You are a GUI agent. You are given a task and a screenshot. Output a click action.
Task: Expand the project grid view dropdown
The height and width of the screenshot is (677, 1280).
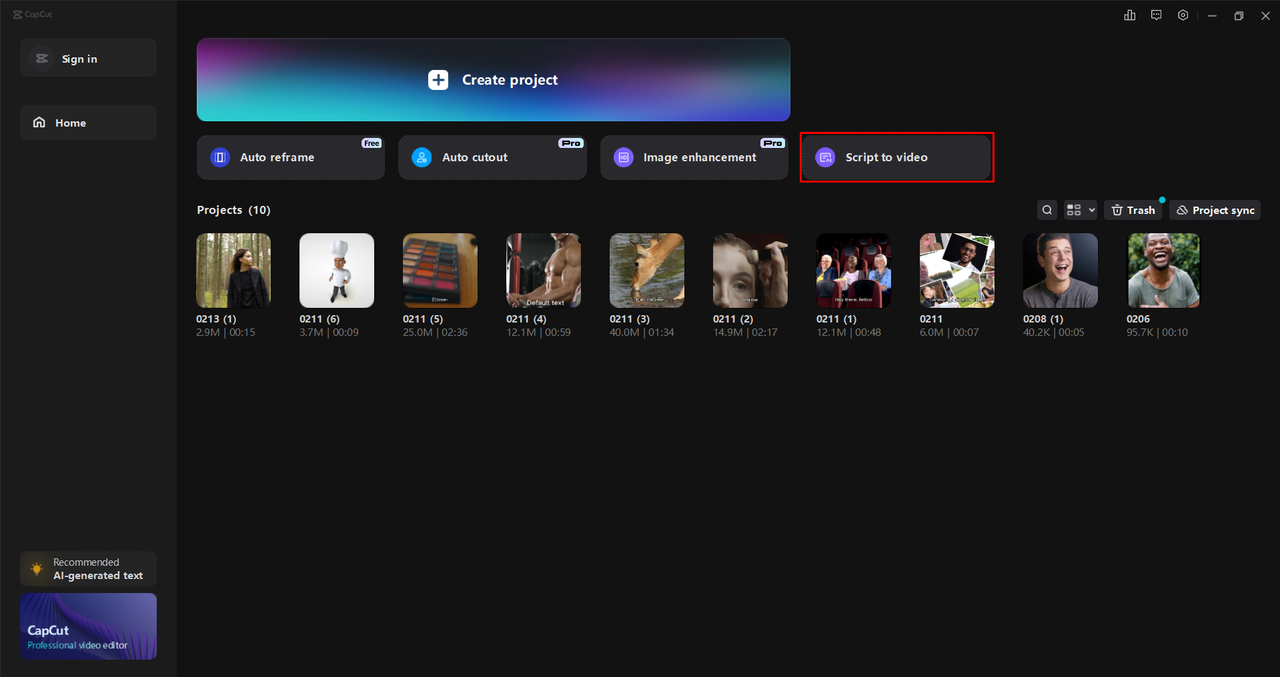click(1080, 210)
